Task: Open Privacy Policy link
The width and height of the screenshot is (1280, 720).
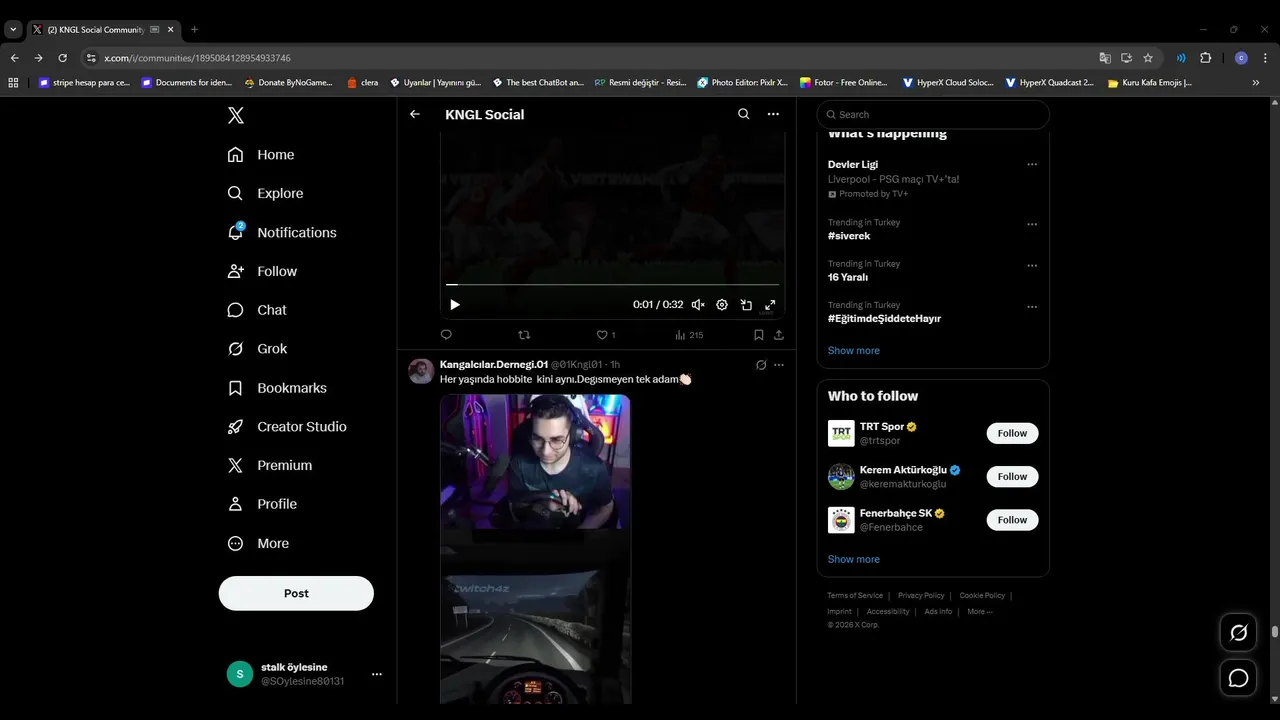Action: [x=921, y=595]
